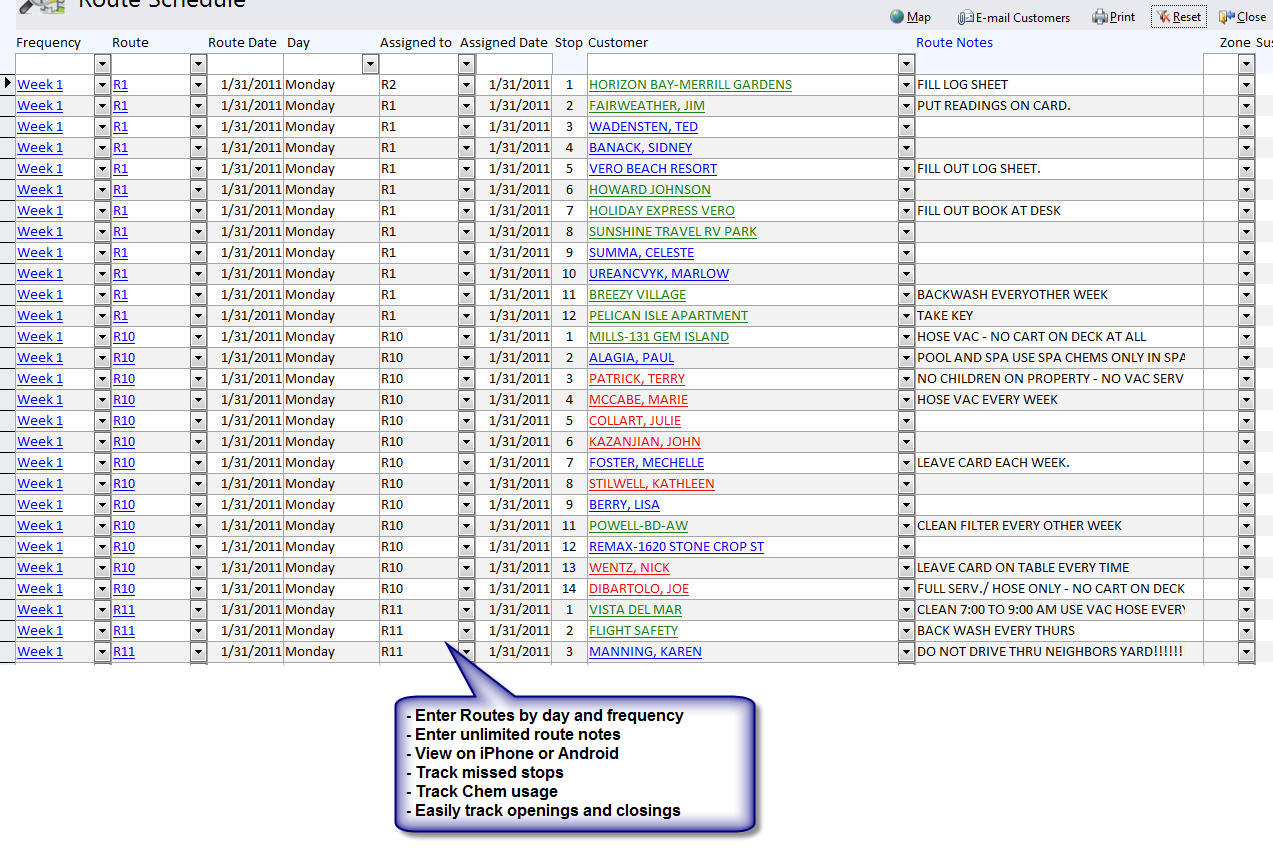Select row selector for HORIZON BAY row
The width and height of the screenshot is (1273, 848).
click(7, 85)
